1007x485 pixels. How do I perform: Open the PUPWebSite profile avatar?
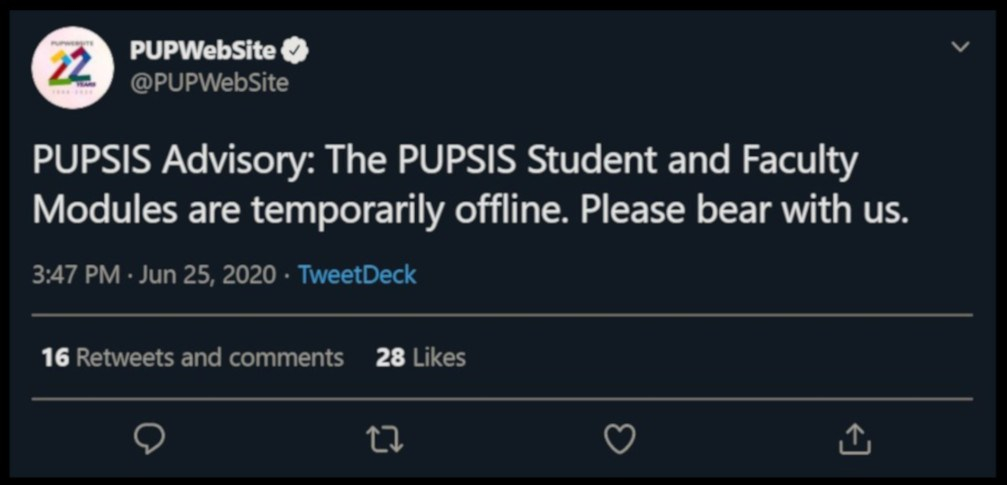[x=72, y=68]
